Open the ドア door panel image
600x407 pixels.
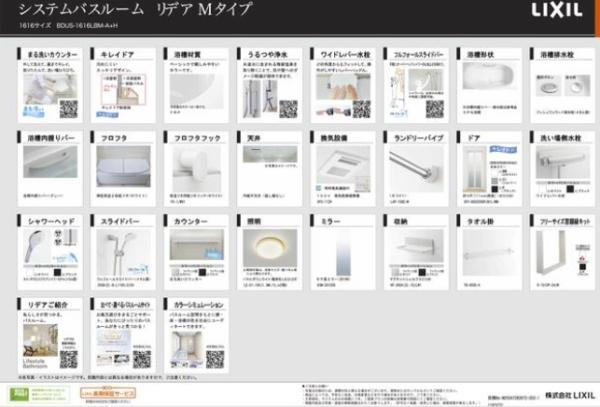pyautogui.click(x=474, y=169)
